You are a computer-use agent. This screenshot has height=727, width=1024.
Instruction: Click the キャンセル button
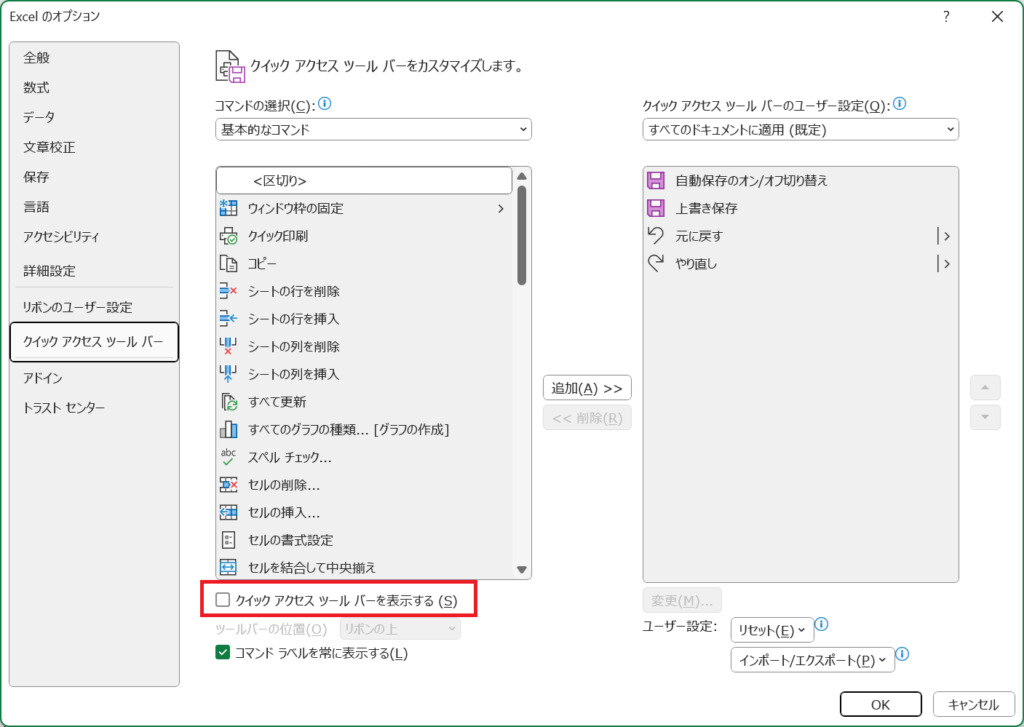[x=973, y=704]
